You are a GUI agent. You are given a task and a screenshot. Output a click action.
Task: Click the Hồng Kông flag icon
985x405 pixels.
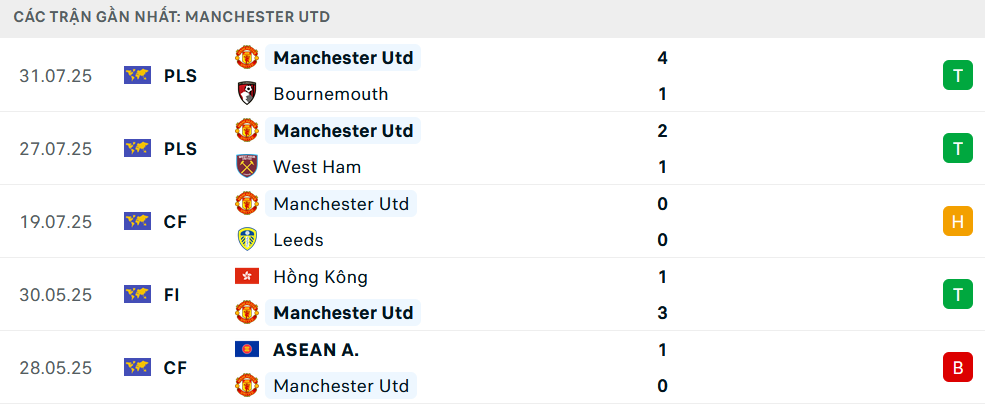[x=247, y=276]
